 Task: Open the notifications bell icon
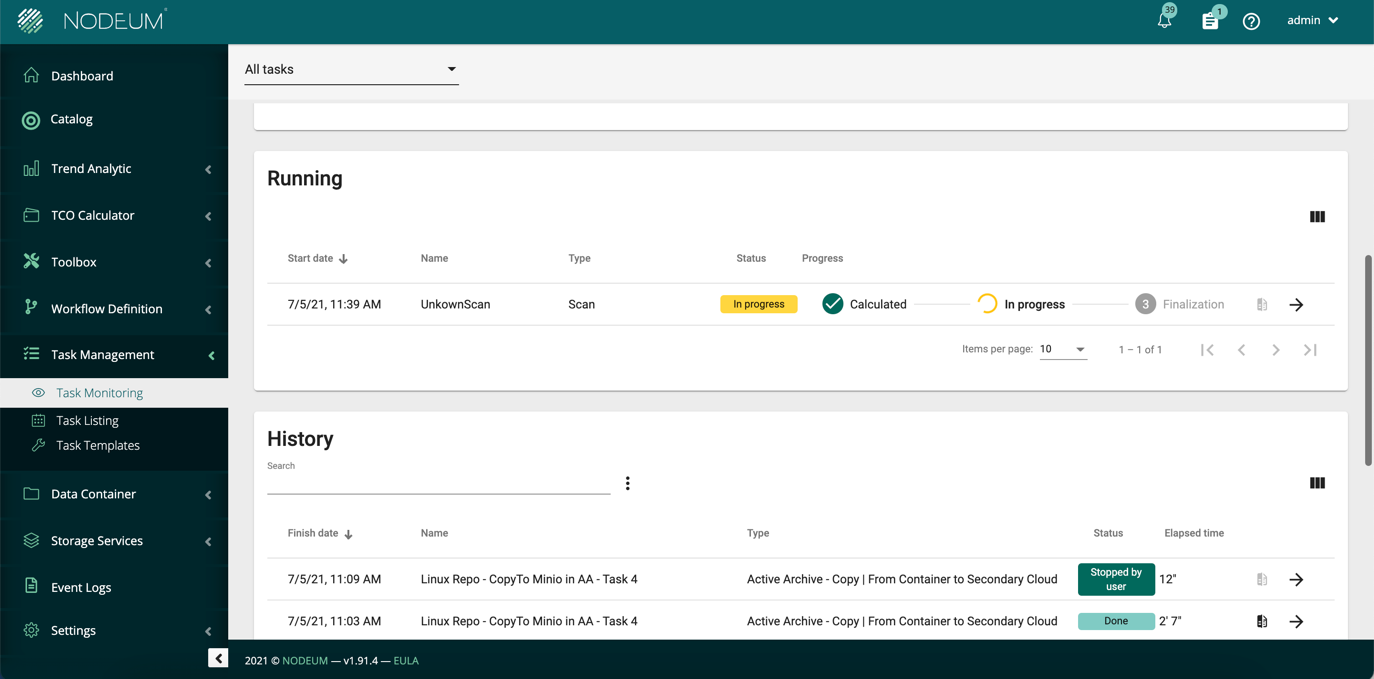click(1164, 21)
